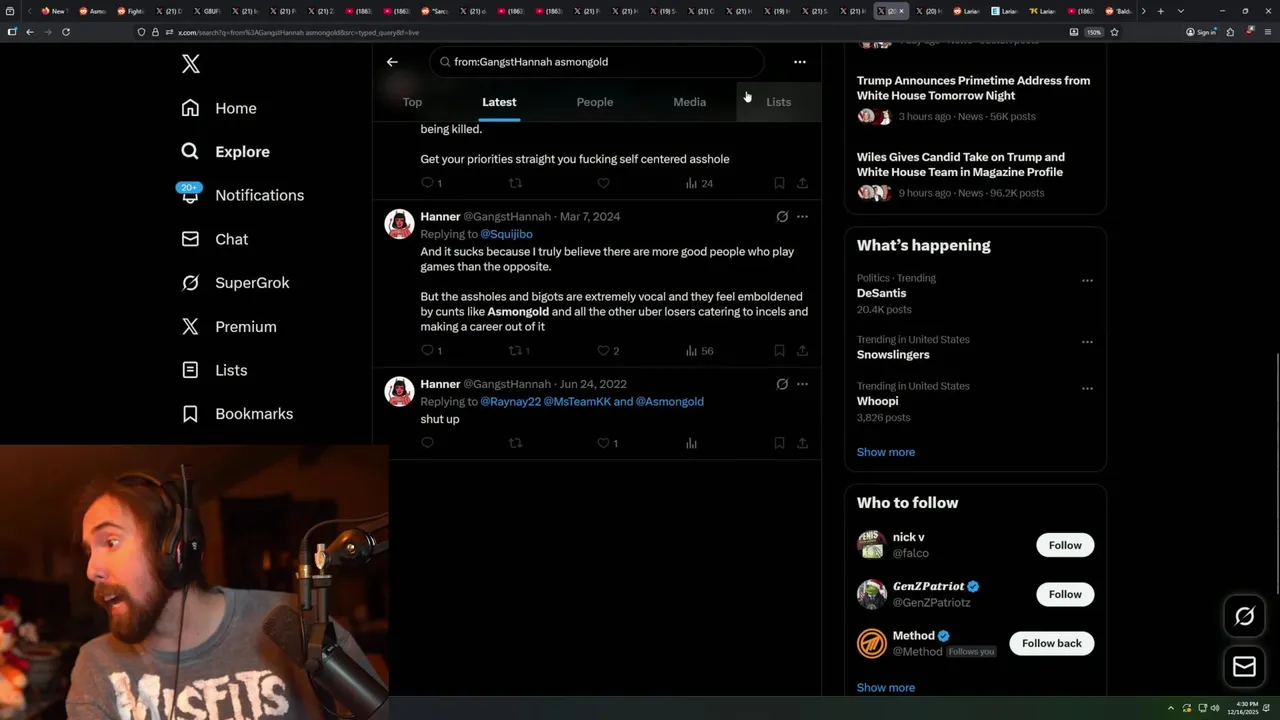Image resolution: width=1280 pixels, height=720 pixels.
Task: Reply to the 'shut up' post
Action: coord(428,443)
